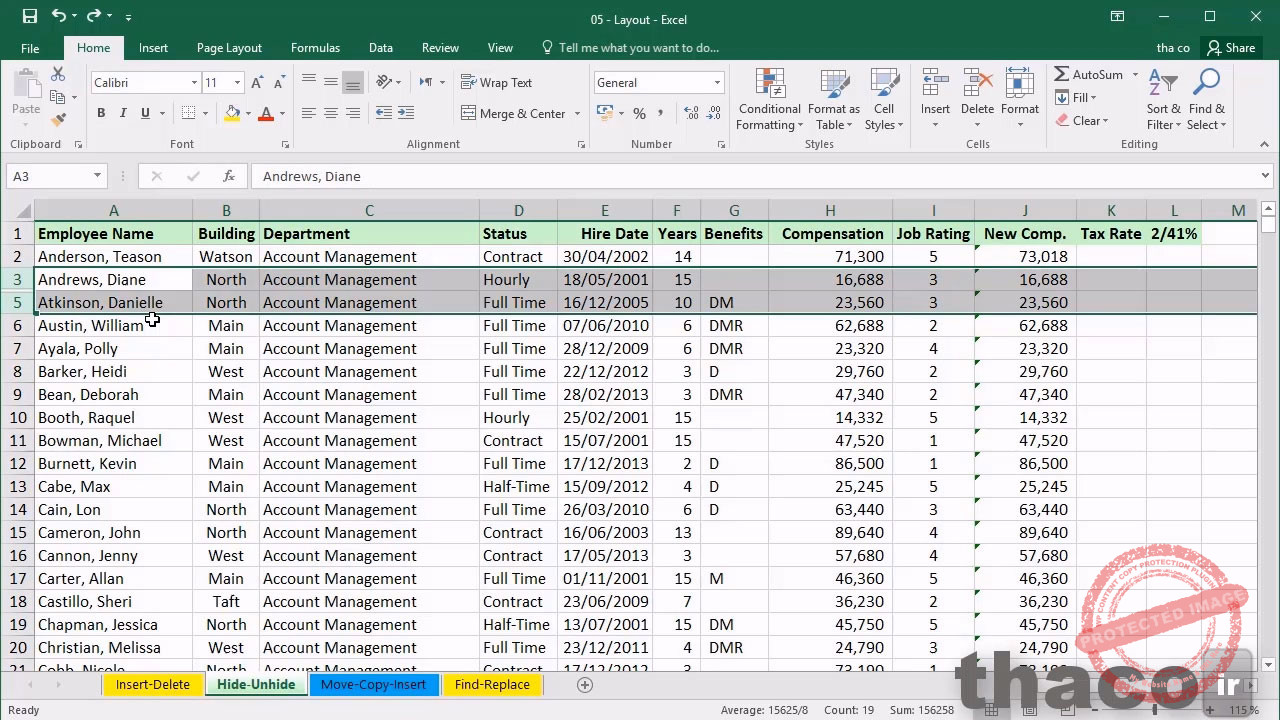Open the File tab

pos(30,48)
